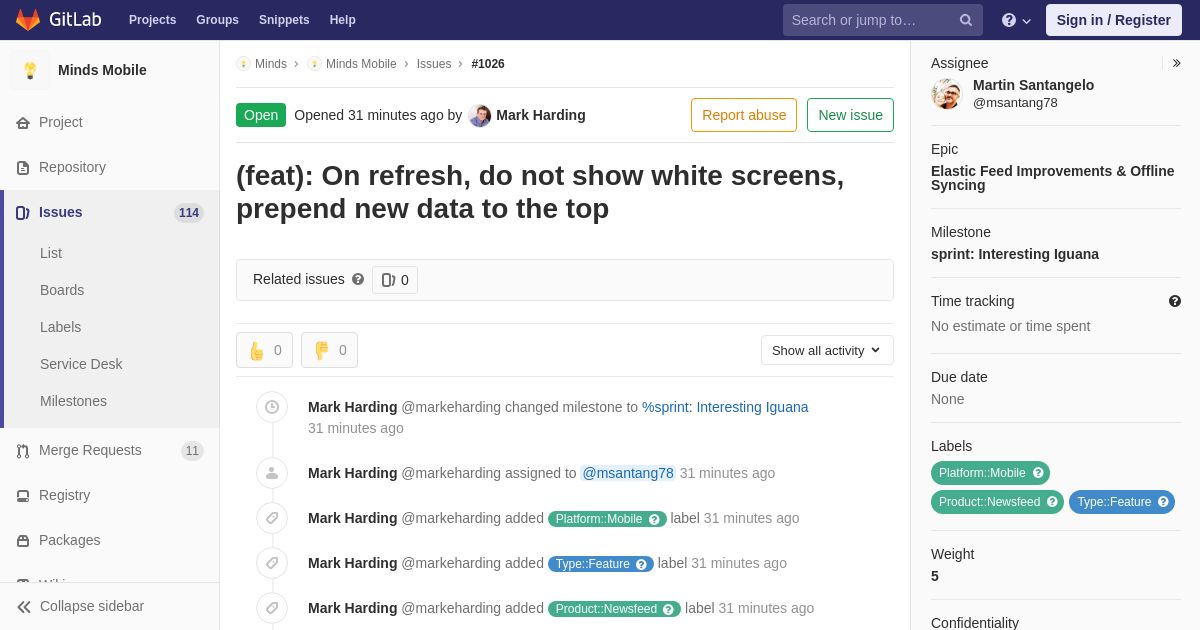The image size is (1200, 630).
Task: Click the @msantang78 mention link
Action: 628,473
